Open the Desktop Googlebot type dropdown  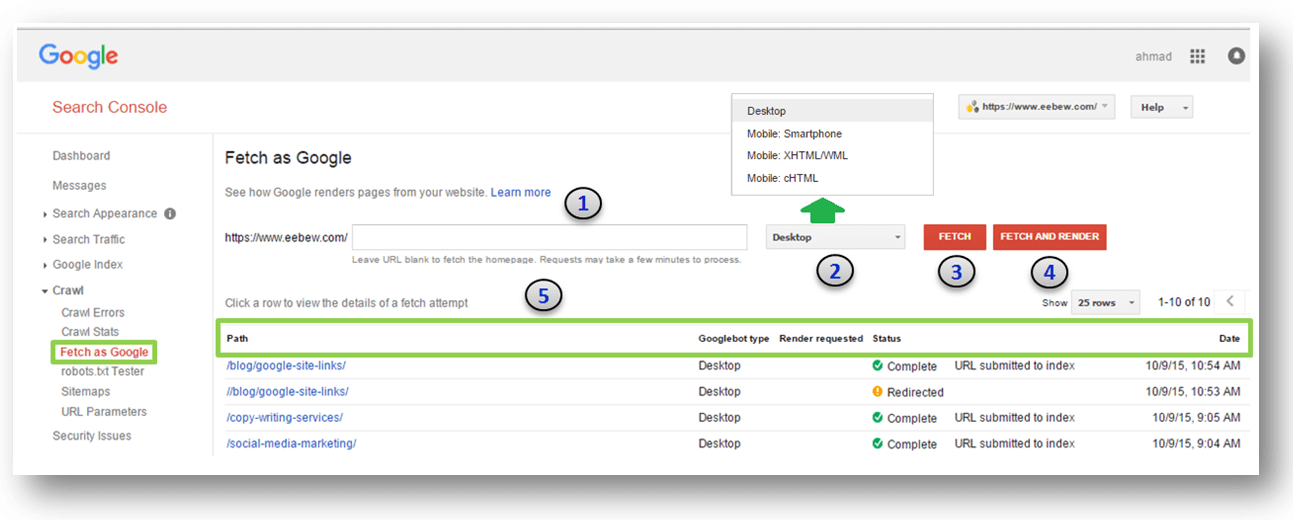pos(835,237)
